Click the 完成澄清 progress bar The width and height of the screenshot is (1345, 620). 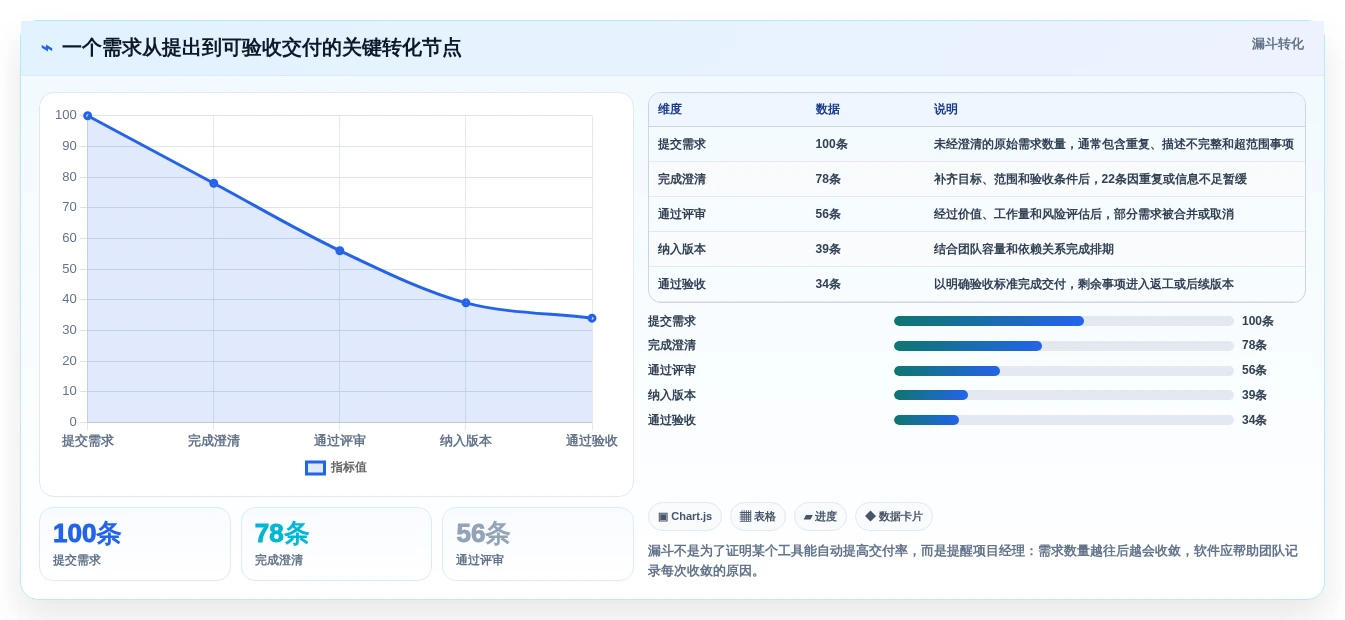pos(1064,346)
